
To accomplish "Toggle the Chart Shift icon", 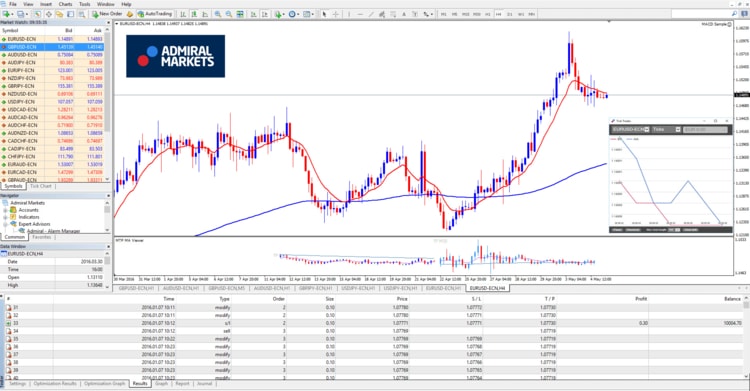I will click(265, 14).
